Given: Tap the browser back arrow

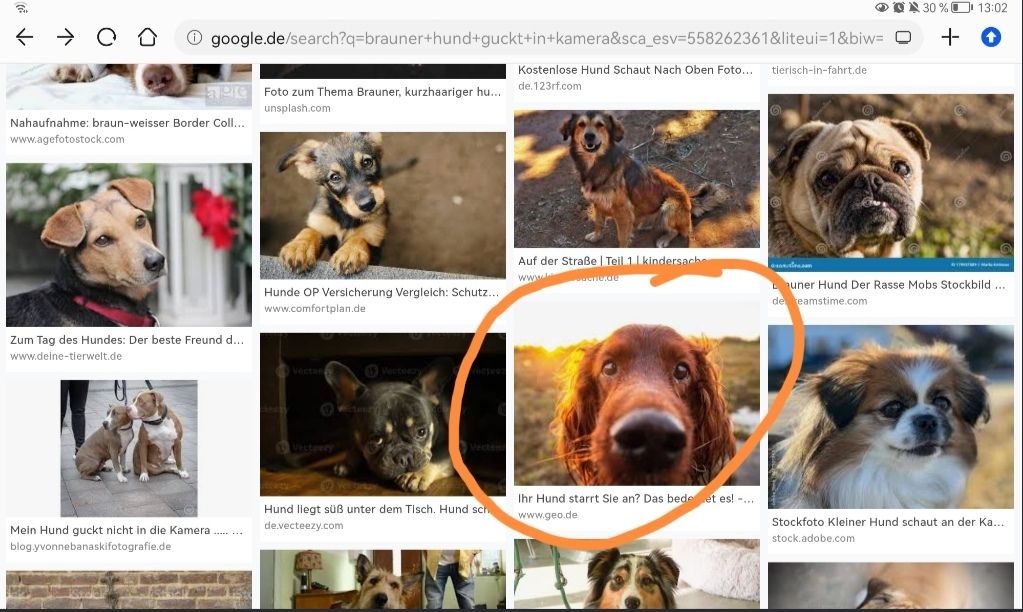Looking at the screenshot, I should point(25,38).
